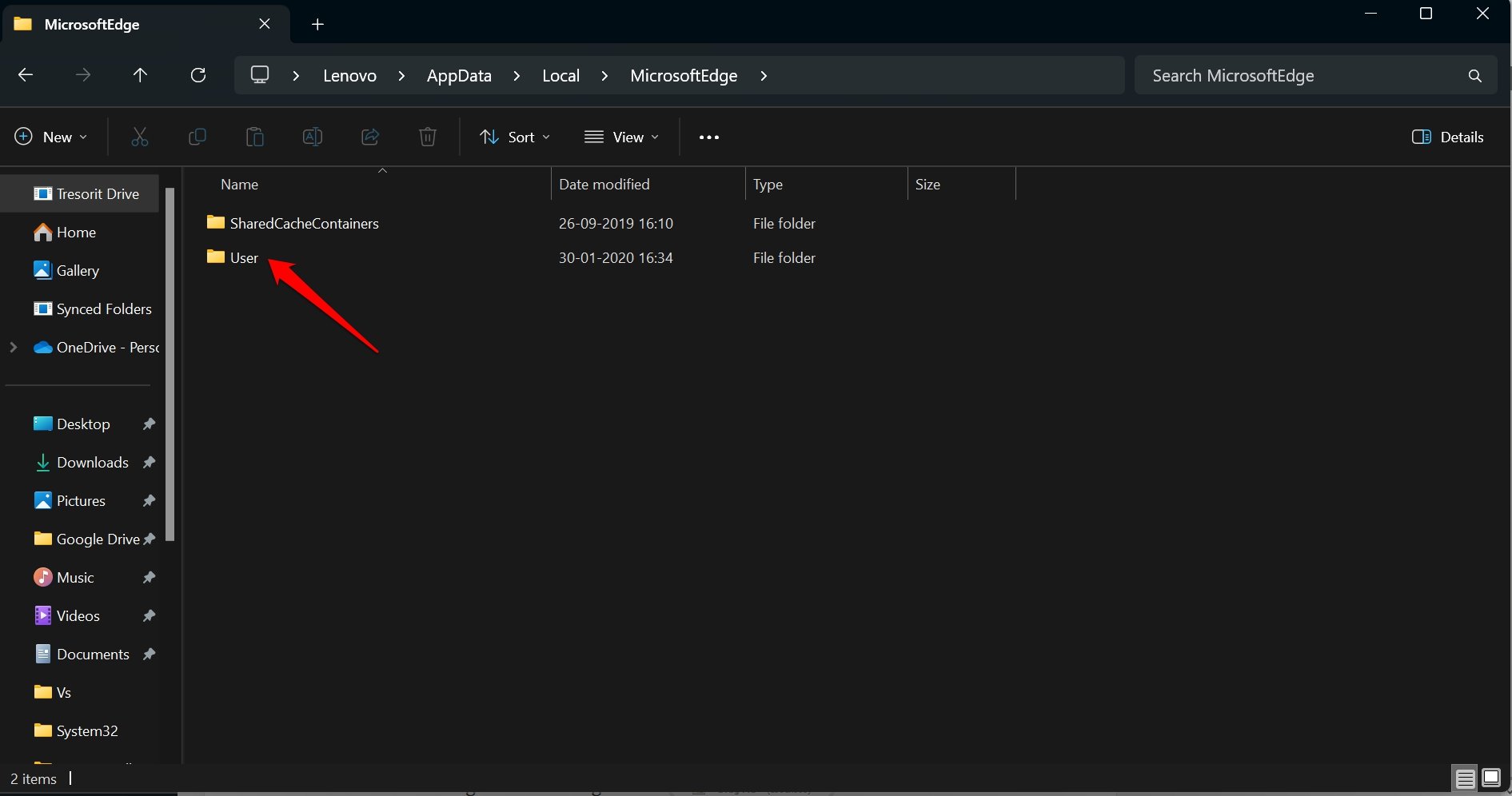Open a new tab with plus button
This screenshot has height=796, width=1512.
click(x=317, y=25)
